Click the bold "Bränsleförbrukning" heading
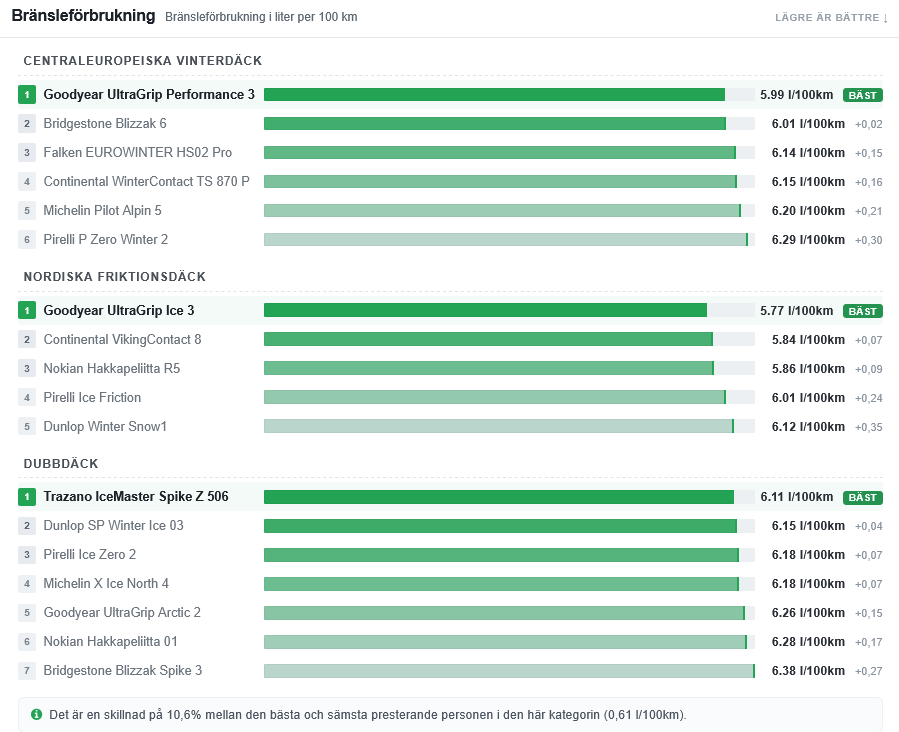 click(x=83, y=16)
